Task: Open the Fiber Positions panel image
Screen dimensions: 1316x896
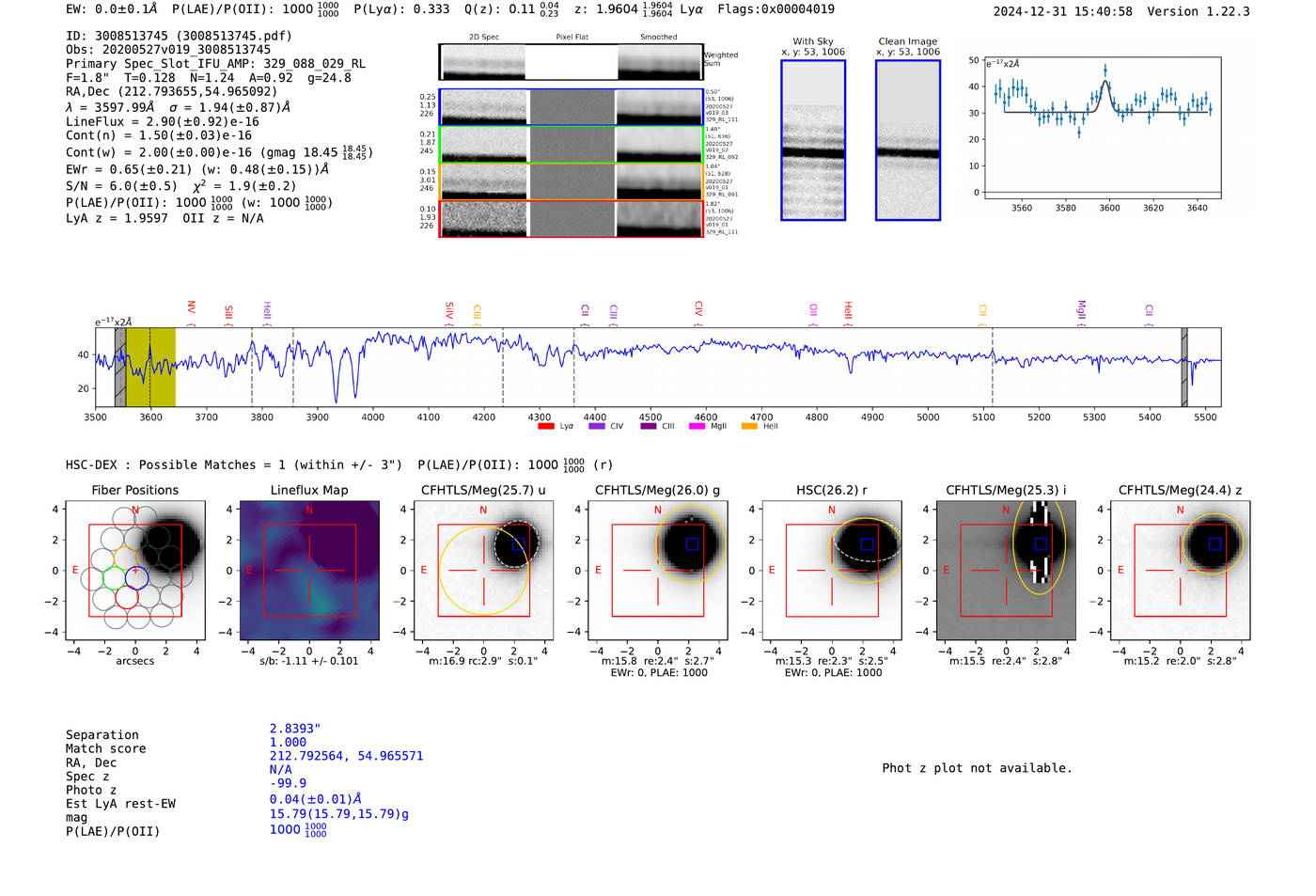Action: 135,571
